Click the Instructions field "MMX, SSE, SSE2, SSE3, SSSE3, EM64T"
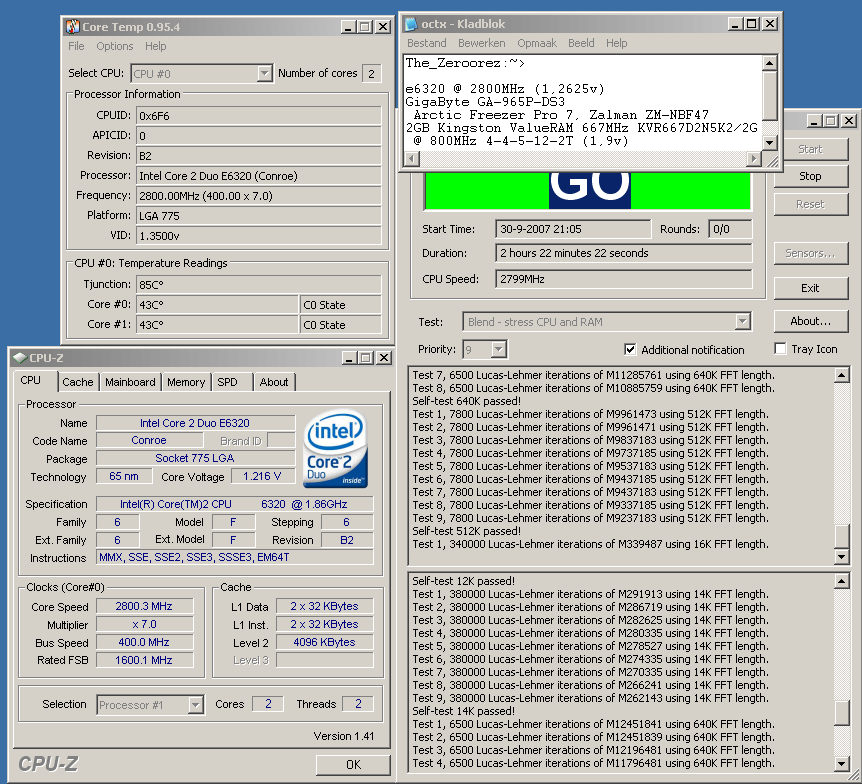 pos(235,557)
